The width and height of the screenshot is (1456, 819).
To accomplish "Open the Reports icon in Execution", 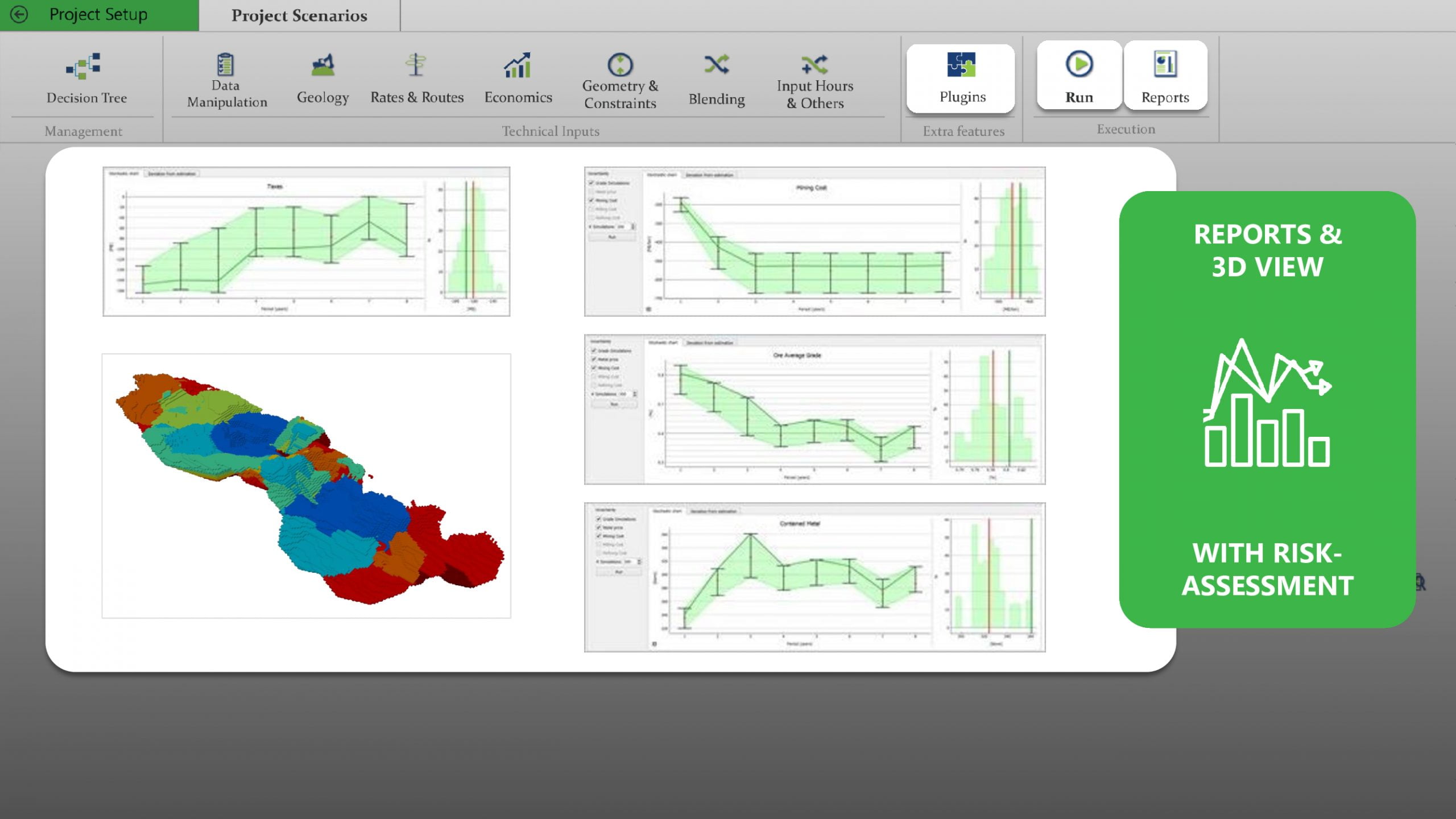I will point(1165,64).
